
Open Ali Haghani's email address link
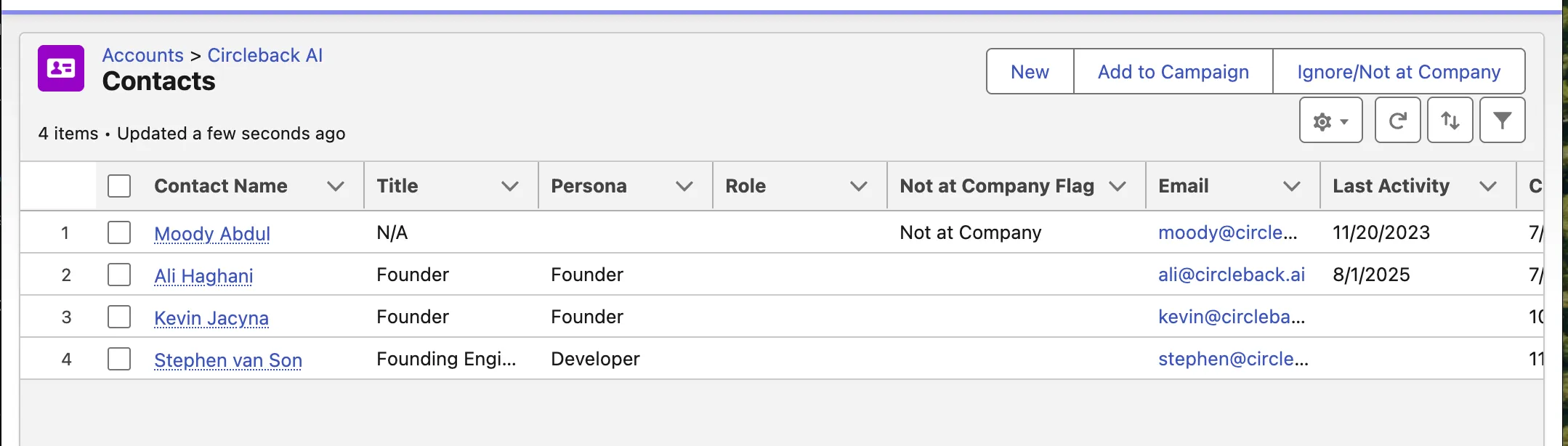[1231, 275]
